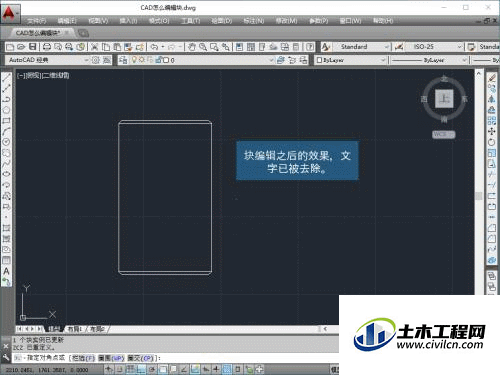
Task: Open the Text Style manager icon
Action: (326, 47)
